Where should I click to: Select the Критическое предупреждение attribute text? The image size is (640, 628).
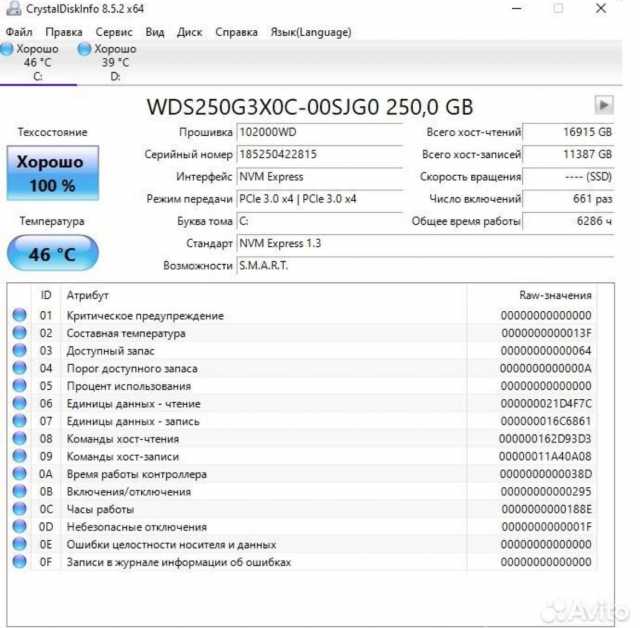145,316
